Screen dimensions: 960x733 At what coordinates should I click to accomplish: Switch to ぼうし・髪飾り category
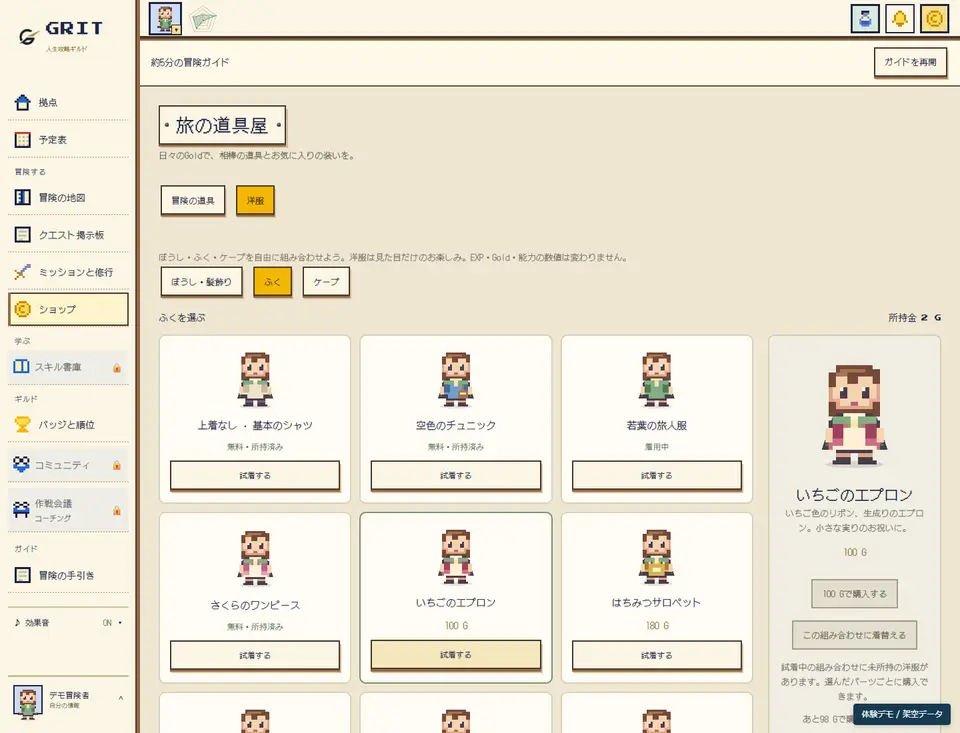[201, 282]
